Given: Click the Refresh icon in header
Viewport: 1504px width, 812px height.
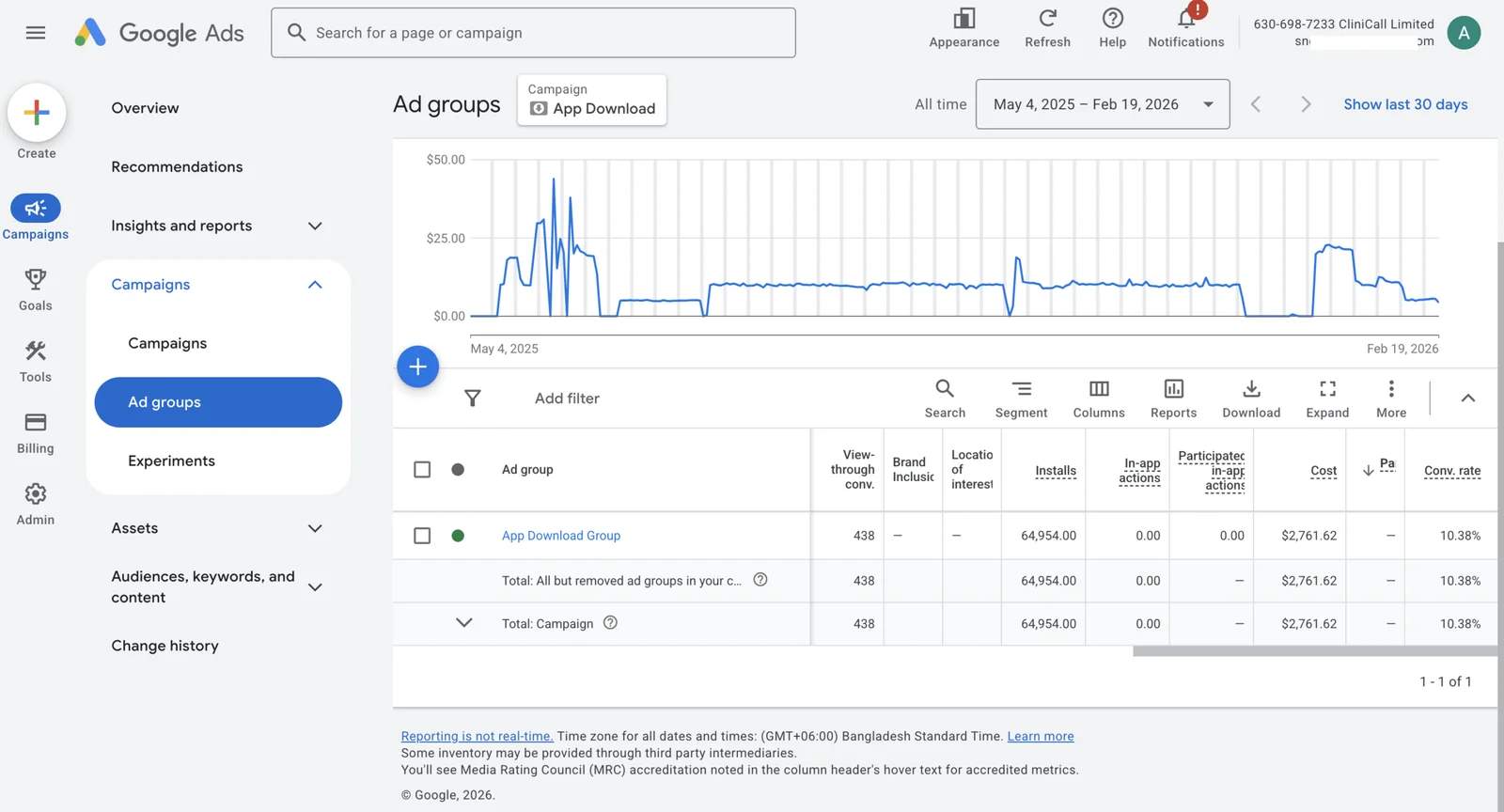Looking at the screenshot, I should point(1047,28).
